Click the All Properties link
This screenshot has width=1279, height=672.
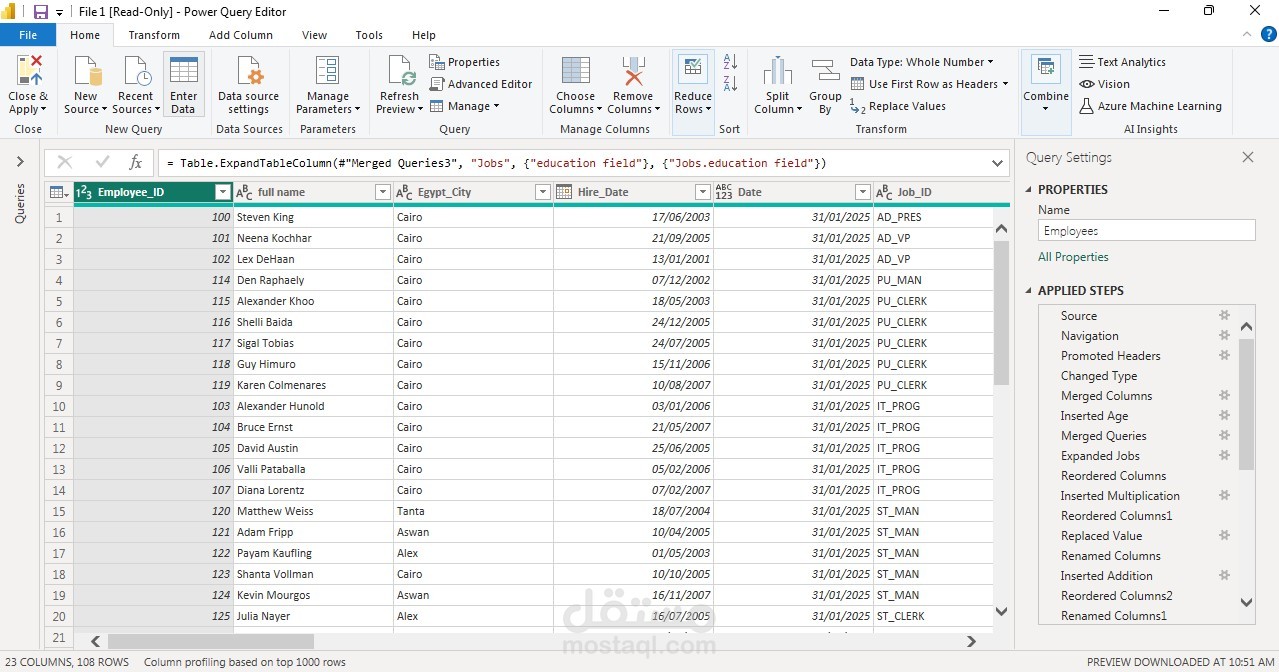[1073, 257]
